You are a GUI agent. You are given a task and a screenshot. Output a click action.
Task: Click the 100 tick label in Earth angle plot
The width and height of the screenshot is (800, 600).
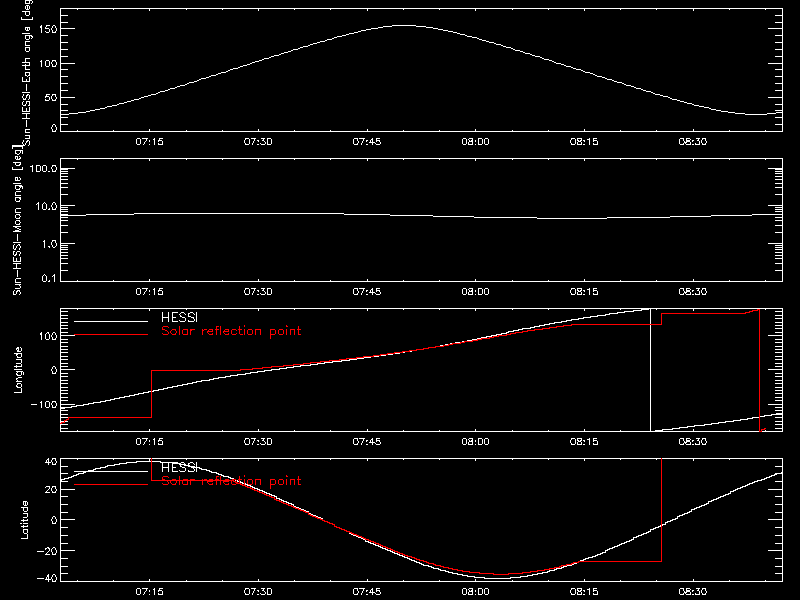(47, 64)
